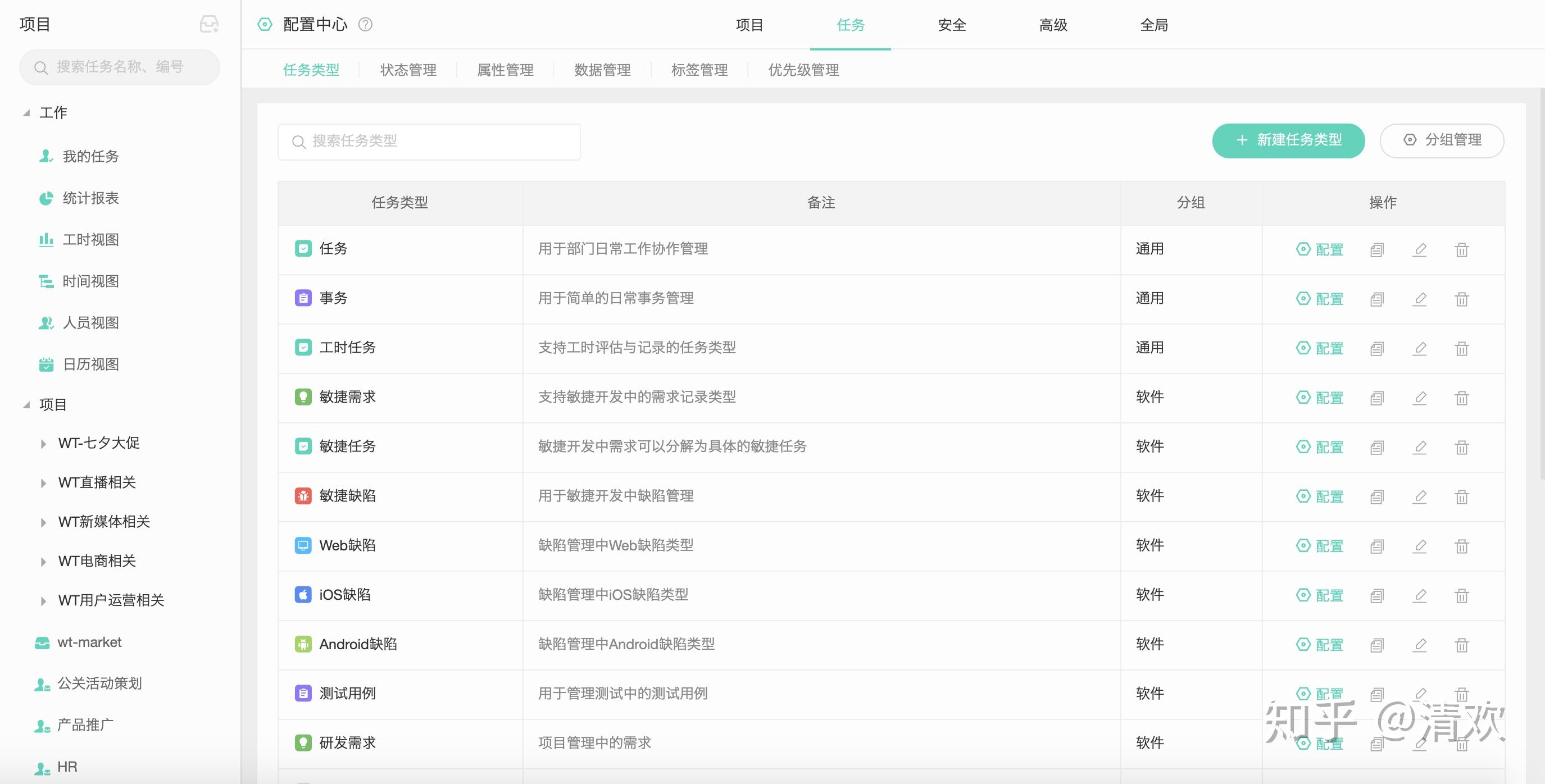
Task: Open HR project in sidebar
Action: 56,767
